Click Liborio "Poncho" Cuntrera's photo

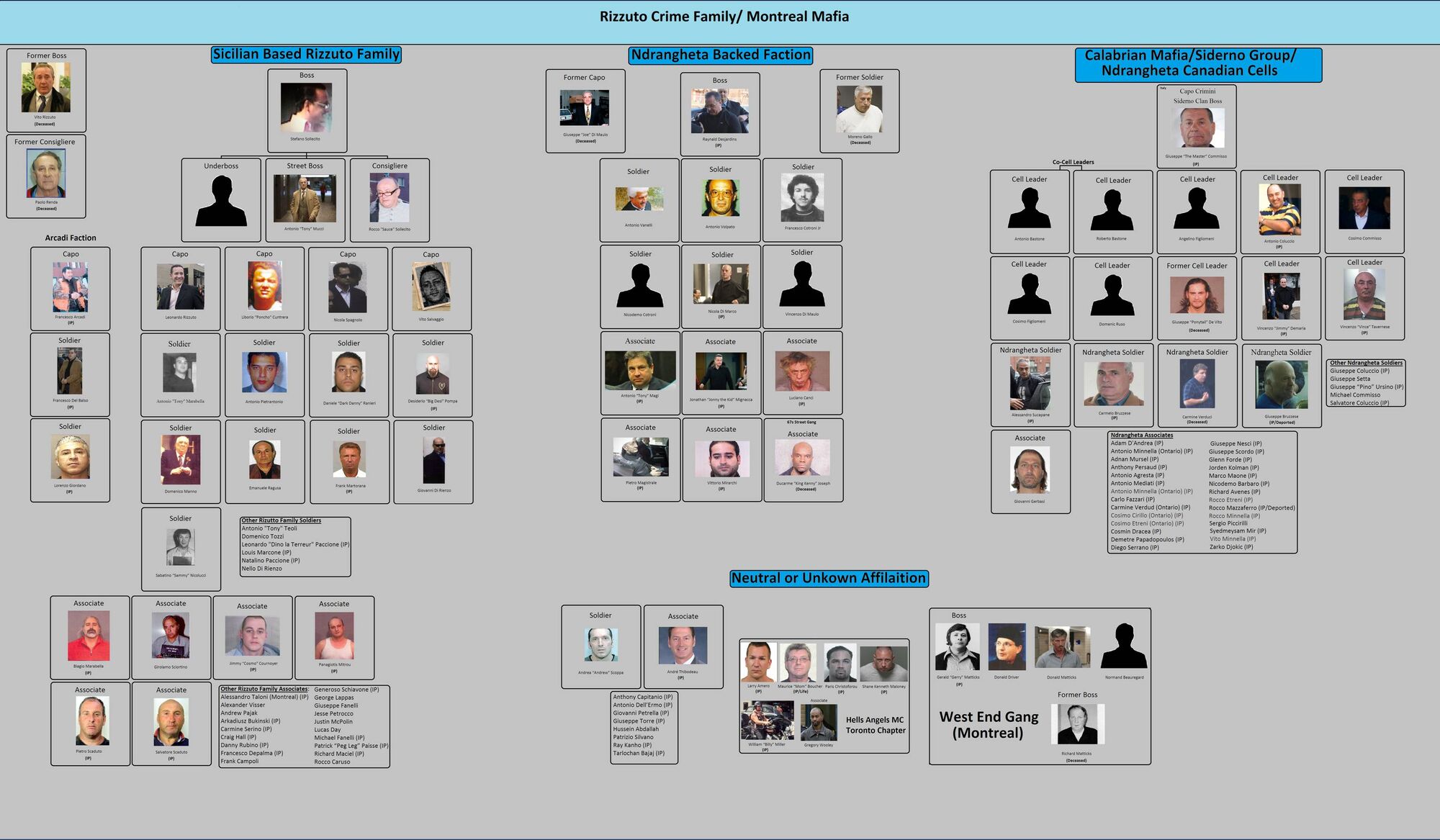264,286
